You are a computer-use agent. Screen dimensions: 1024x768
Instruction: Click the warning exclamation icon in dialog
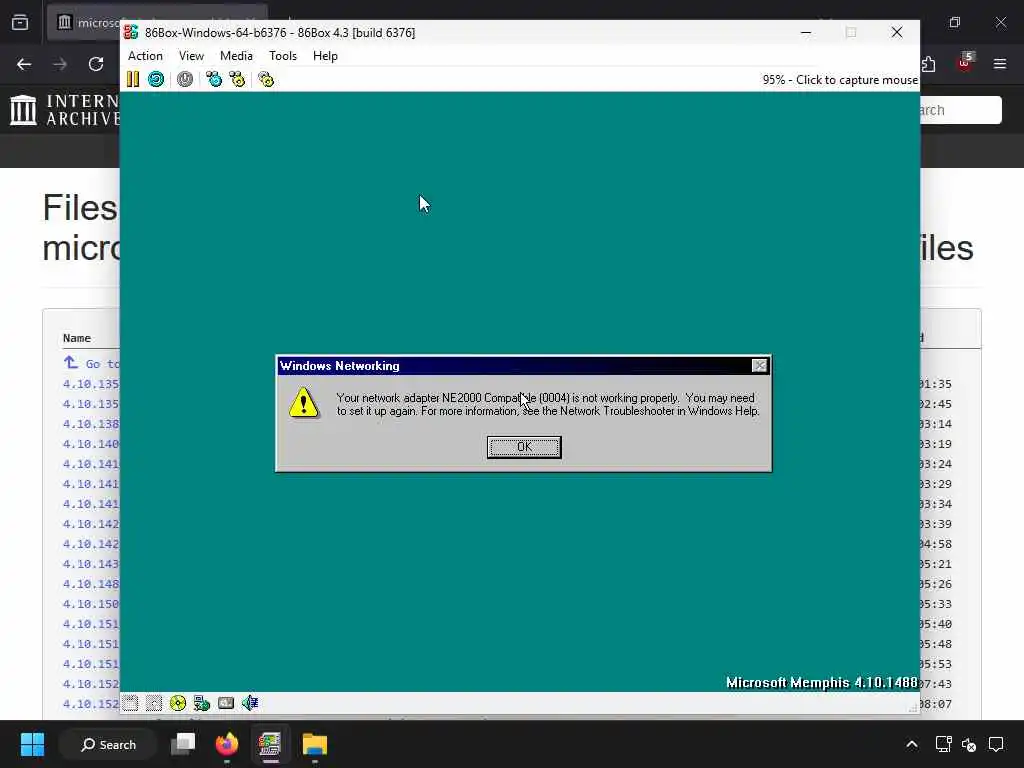[x=304, y=402]
